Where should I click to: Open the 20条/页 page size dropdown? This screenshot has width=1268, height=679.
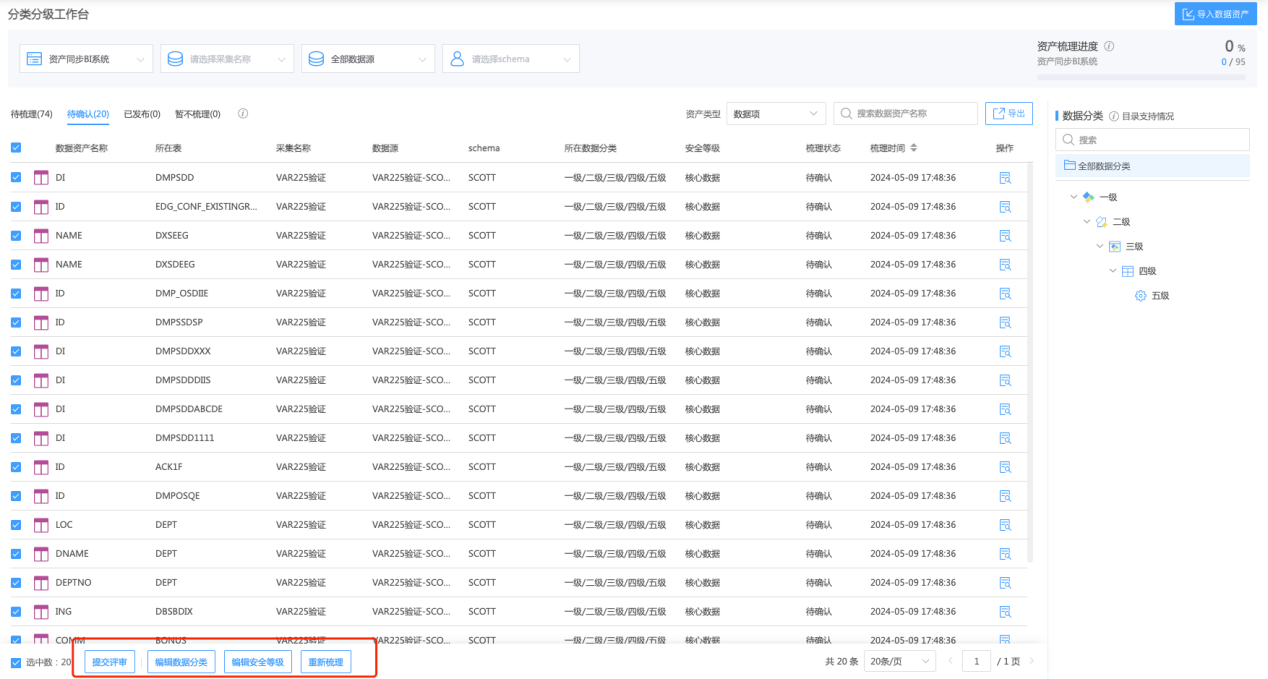900,661
